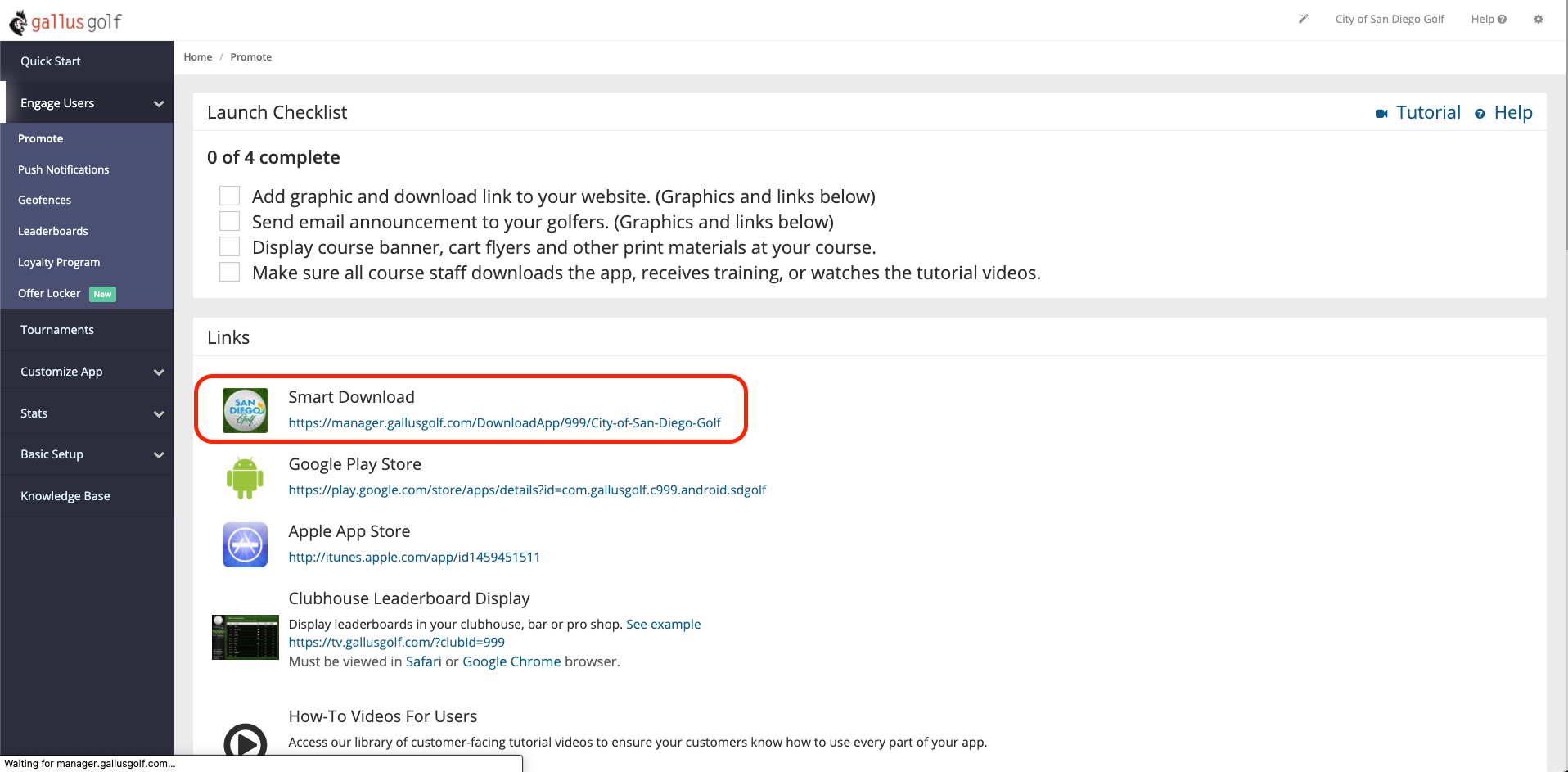
Task: Click the 'Google Play Store' title text
Action: pos(354,464)
